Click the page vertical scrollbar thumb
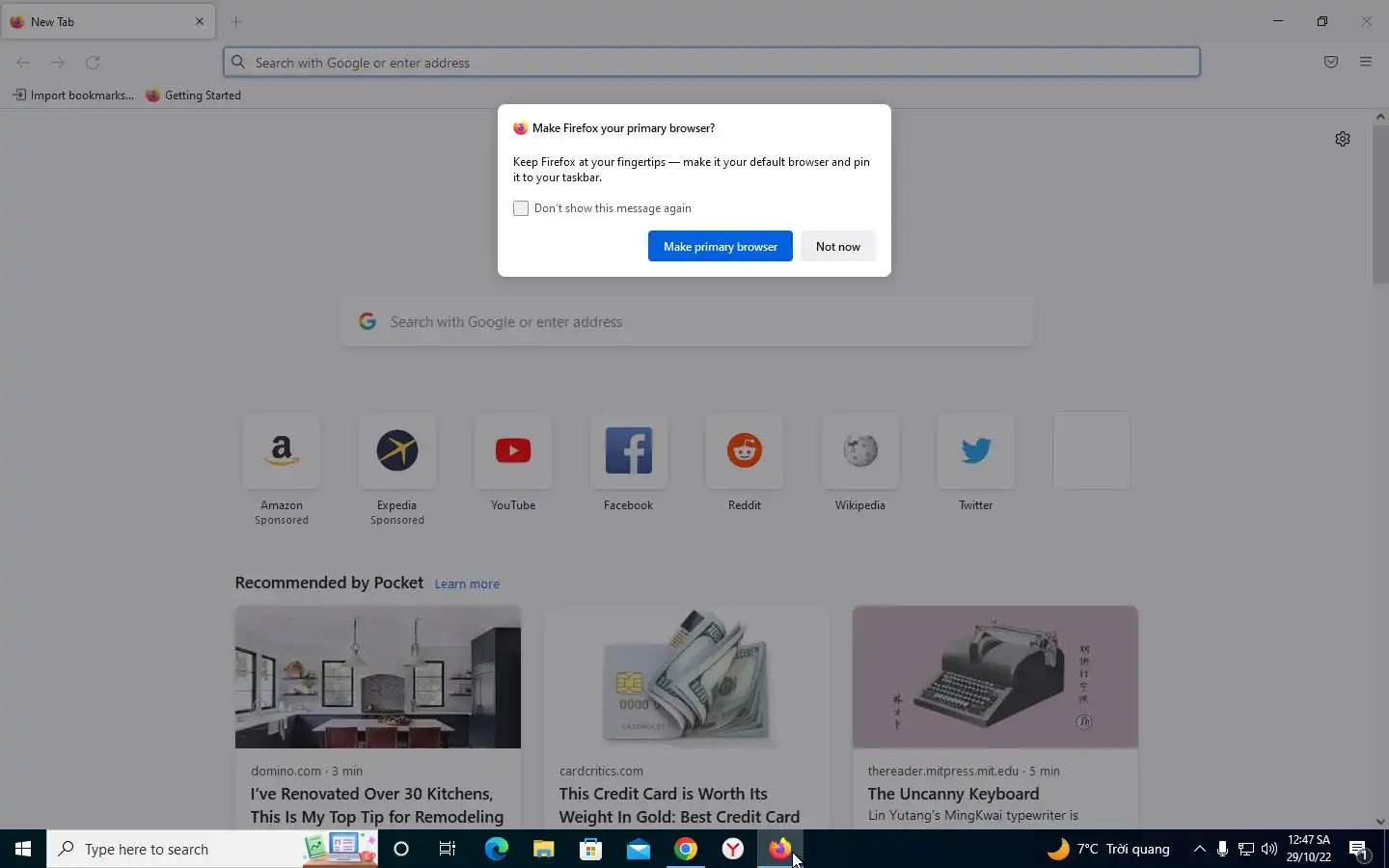The image size is (1389, 868). (1380, 204)
